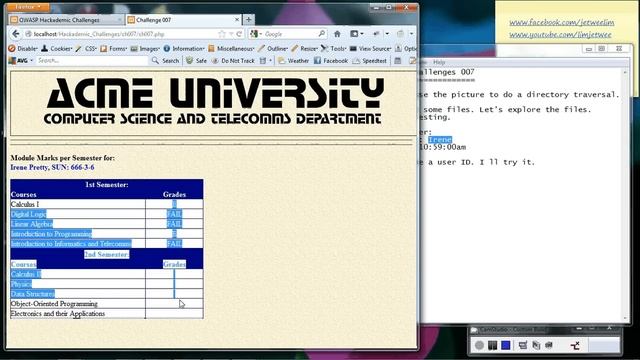Close the Challenge 007 tab

237,20
